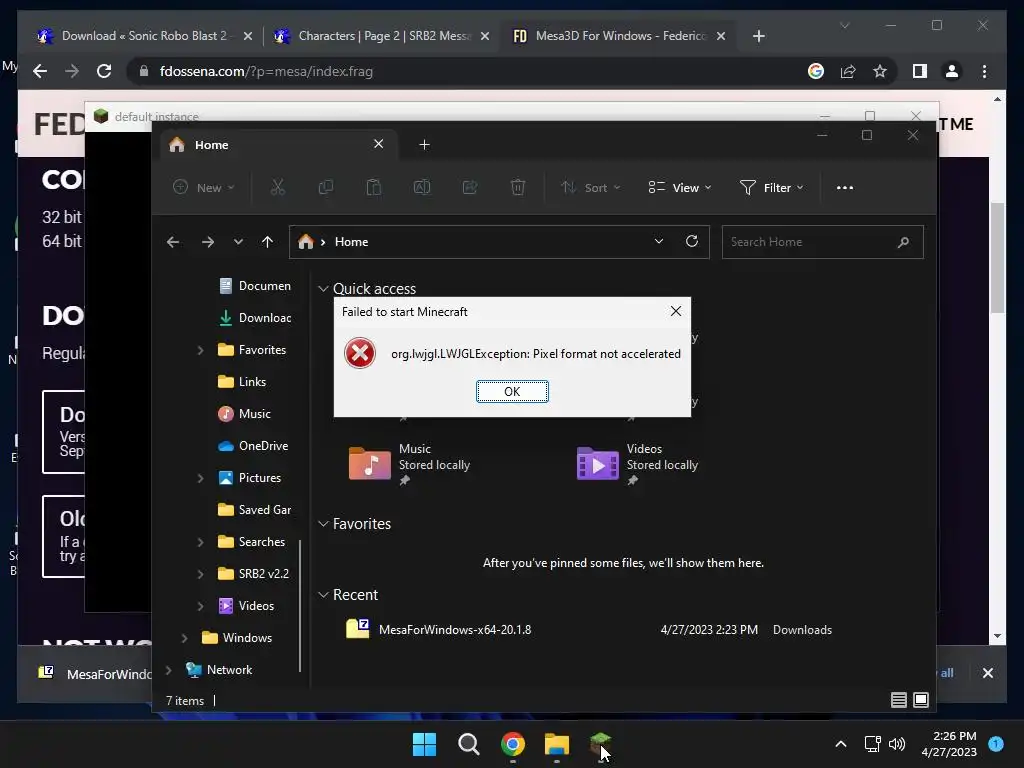Click the Search Home input field
This screenshot has width=1024, height=768.
click(x=822, y=242)
